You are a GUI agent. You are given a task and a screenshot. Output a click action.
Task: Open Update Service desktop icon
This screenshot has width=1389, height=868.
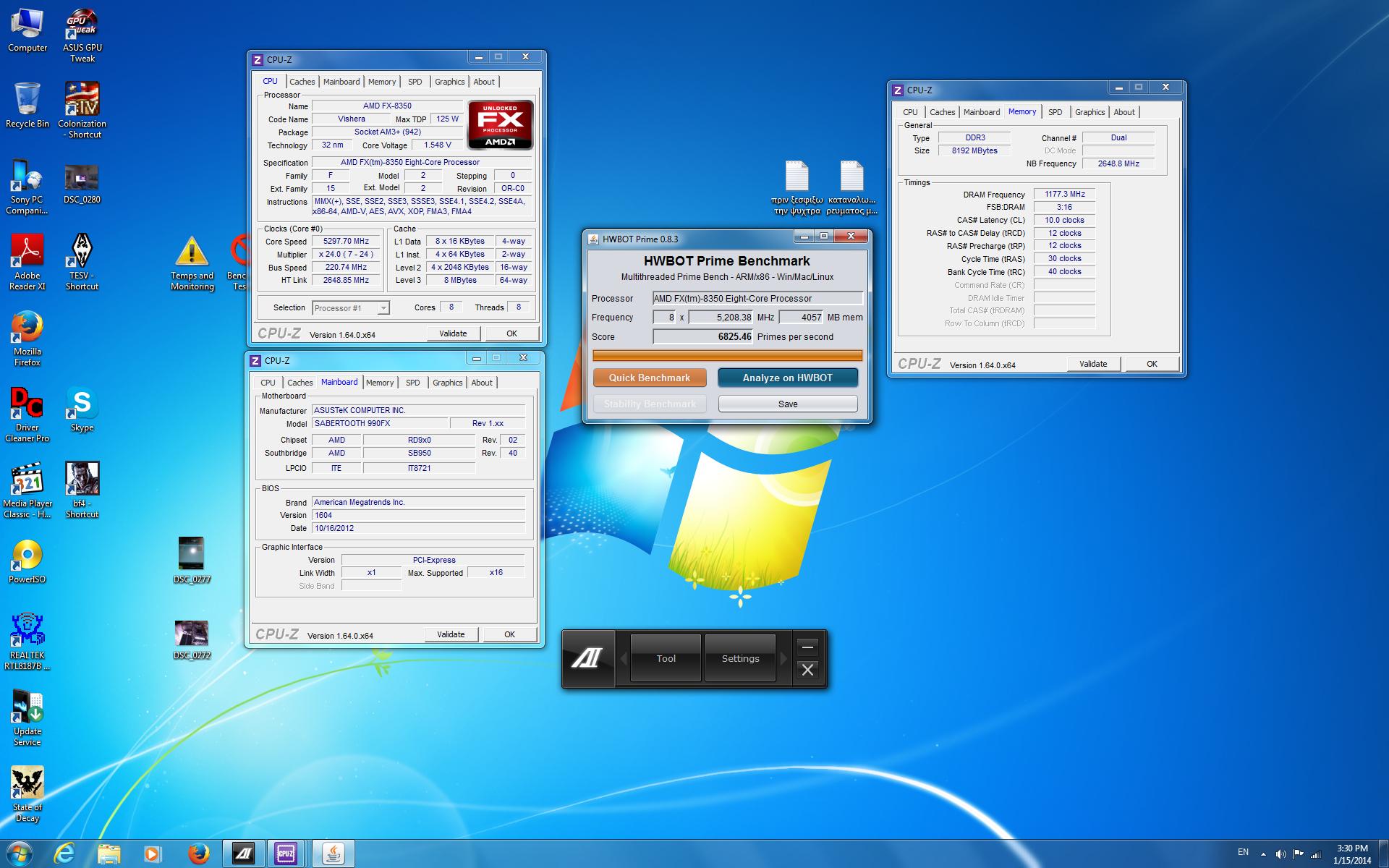coord(27,718)
